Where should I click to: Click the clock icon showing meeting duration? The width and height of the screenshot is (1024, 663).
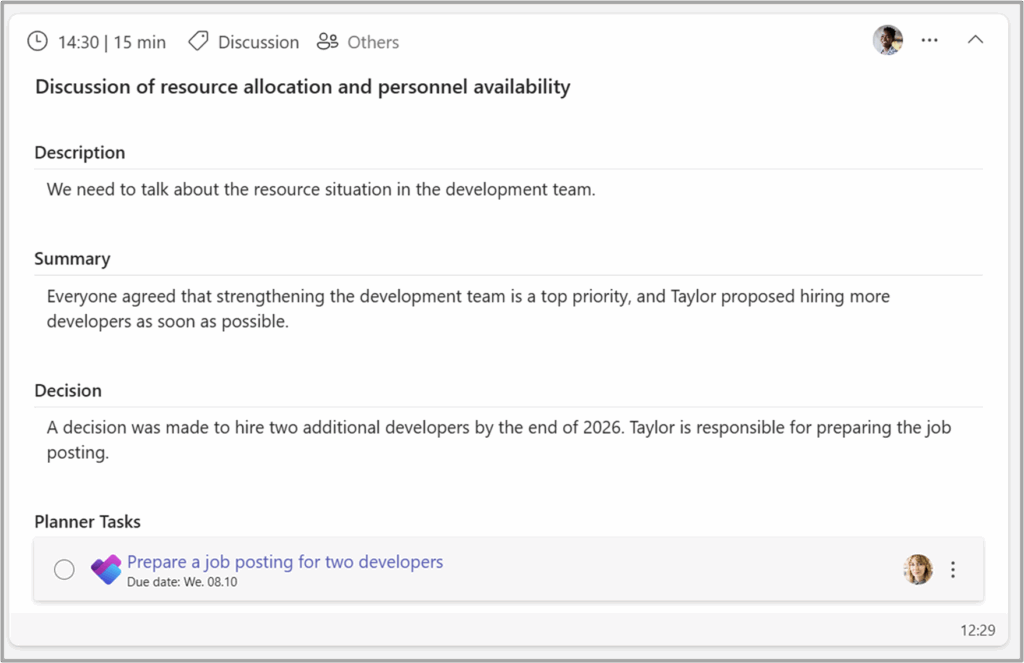(37, 41)
